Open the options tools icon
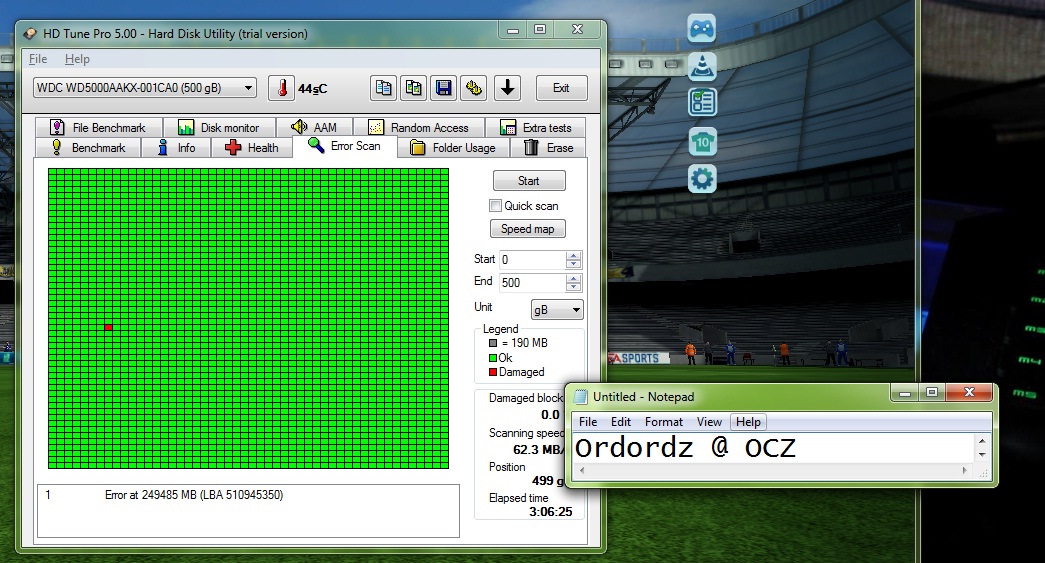The image size is (1045, 563). tap(474, 88)
